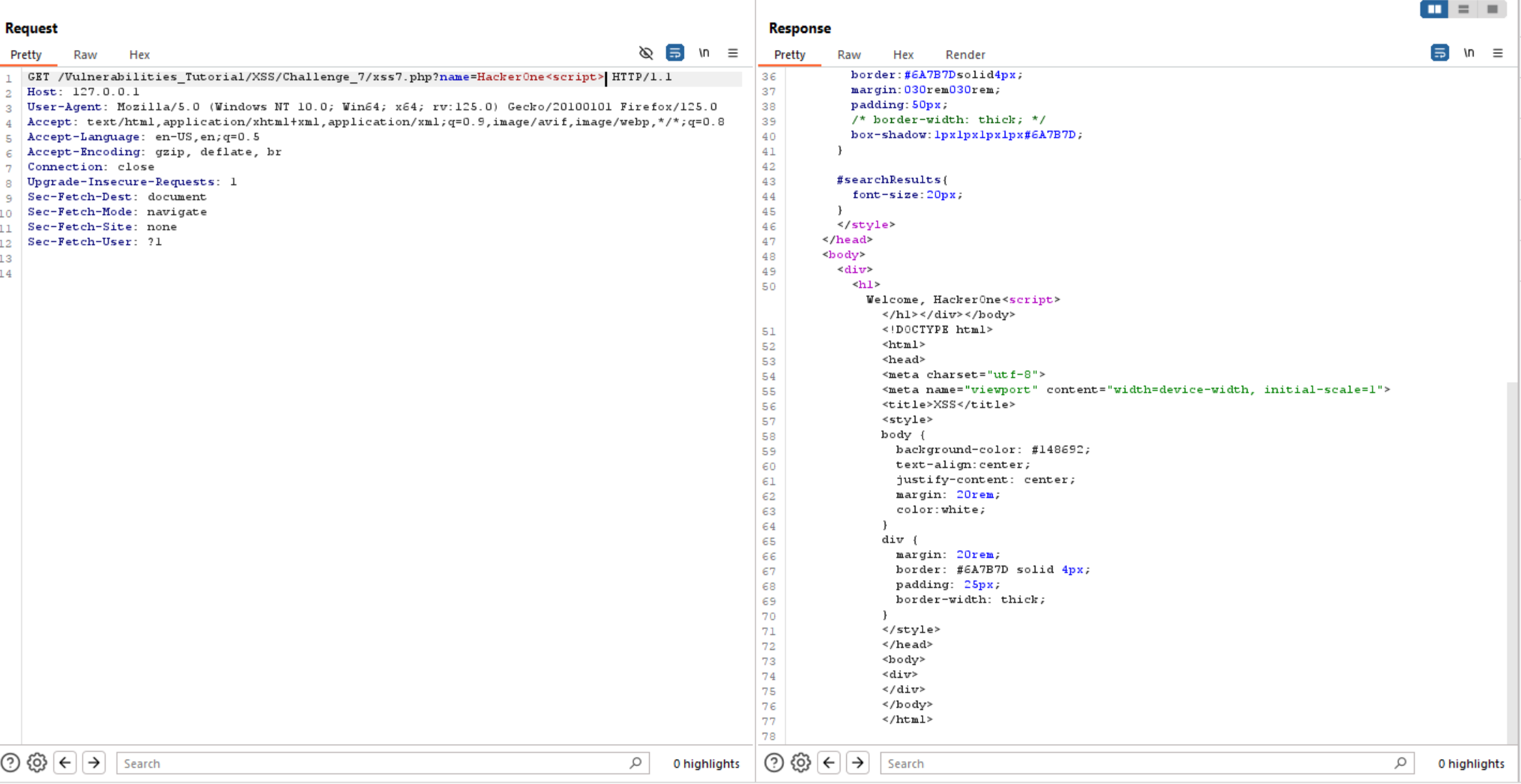Click Request '0 highlights' label

point(706,763)
